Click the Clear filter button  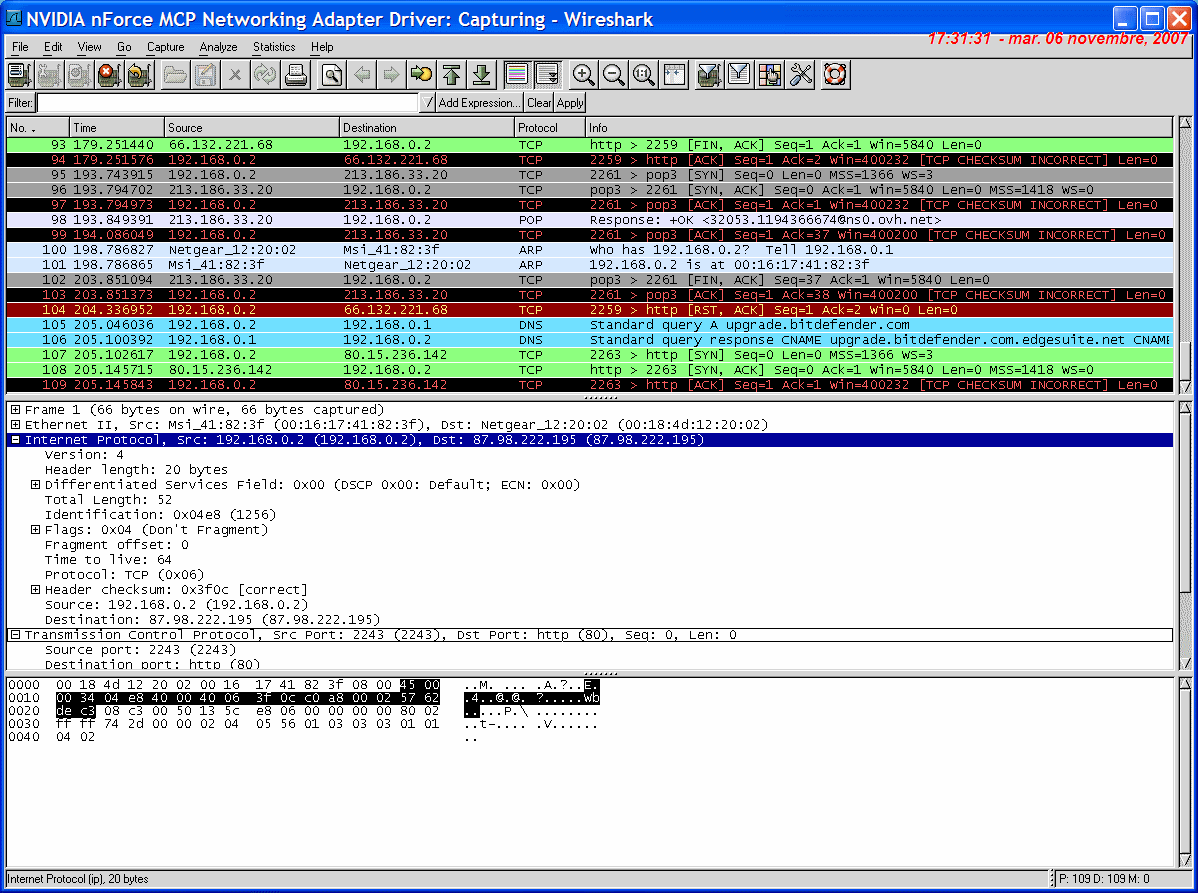(x=539, y=102)
